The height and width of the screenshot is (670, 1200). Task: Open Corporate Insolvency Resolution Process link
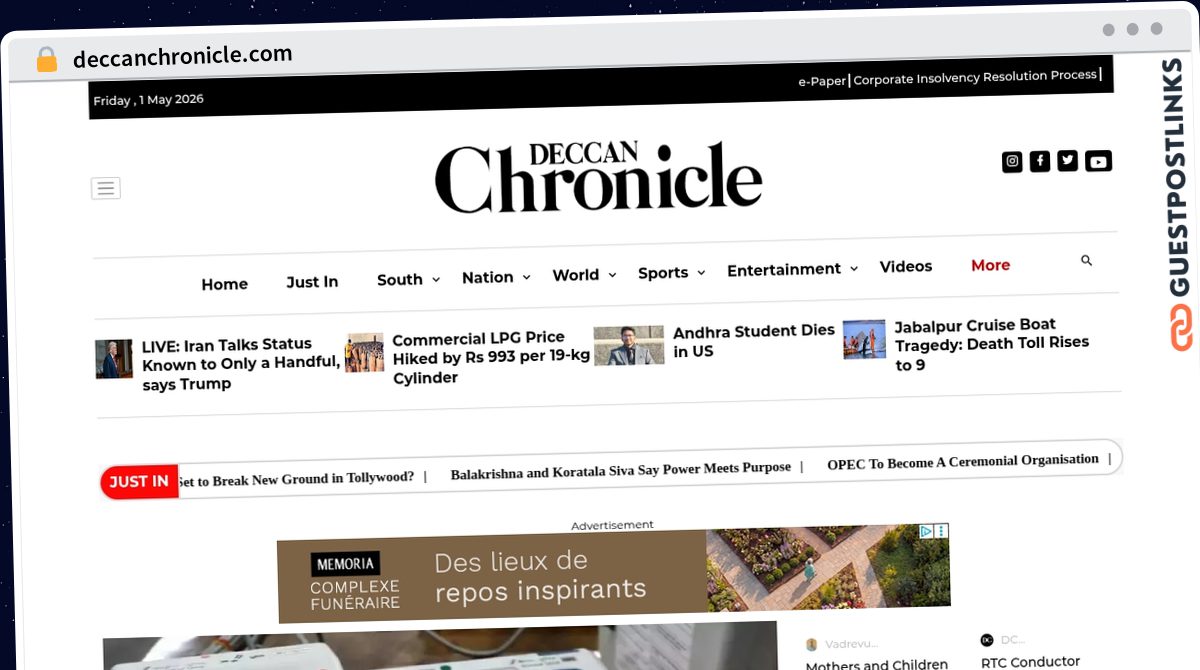click(975, 77)
